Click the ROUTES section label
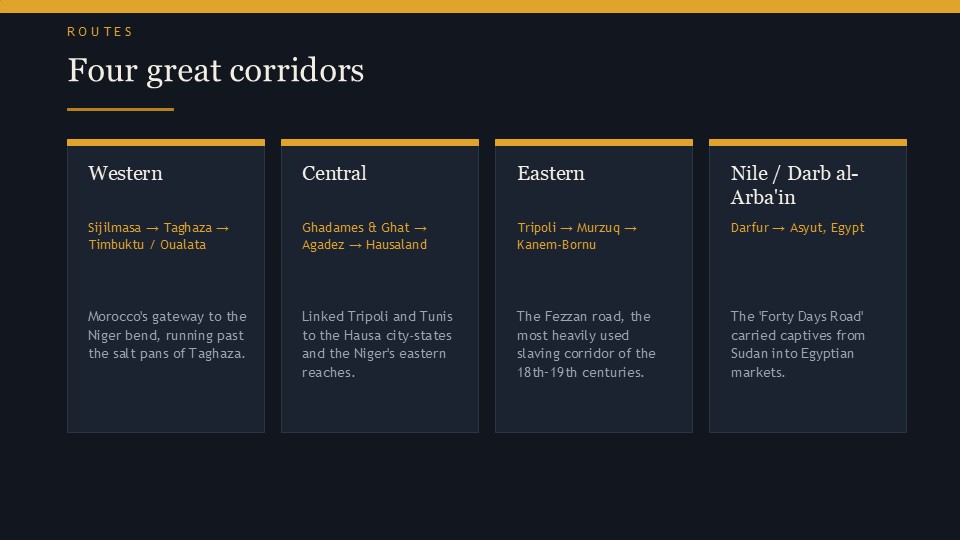The width and height of the screenshot is (960, 540). [100, 32]
